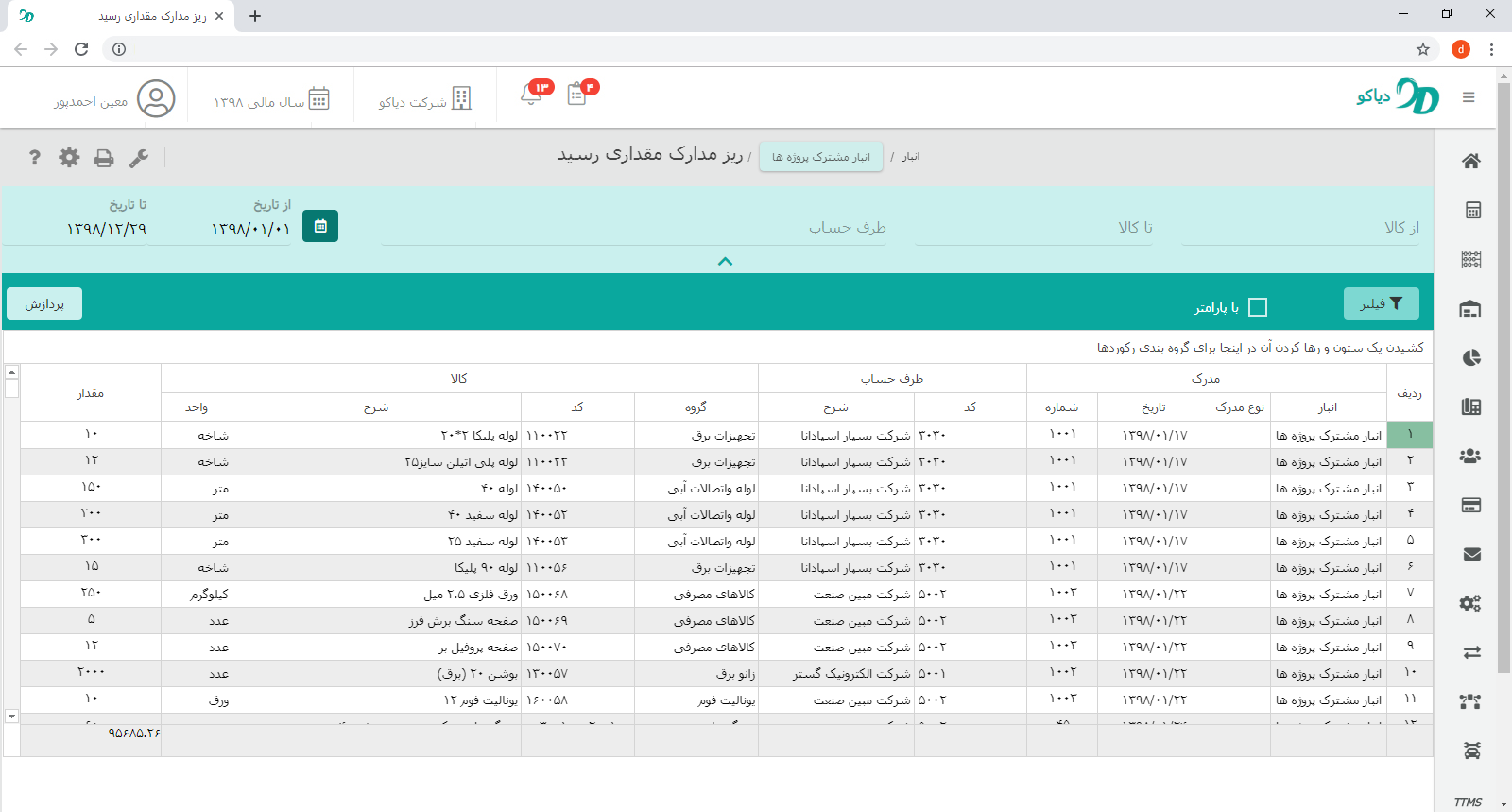Screen dimensions: 1512x812
Task: Click the fiscal year calendar icon
Action: pos(319,98)
